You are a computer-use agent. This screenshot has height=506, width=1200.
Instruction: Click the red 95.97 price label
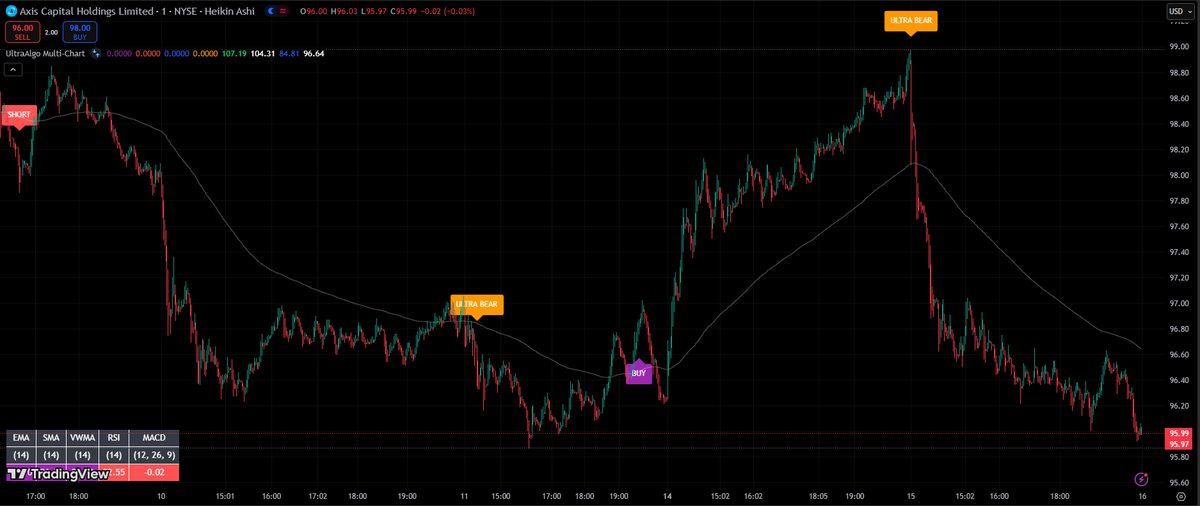pos(1180,443)
